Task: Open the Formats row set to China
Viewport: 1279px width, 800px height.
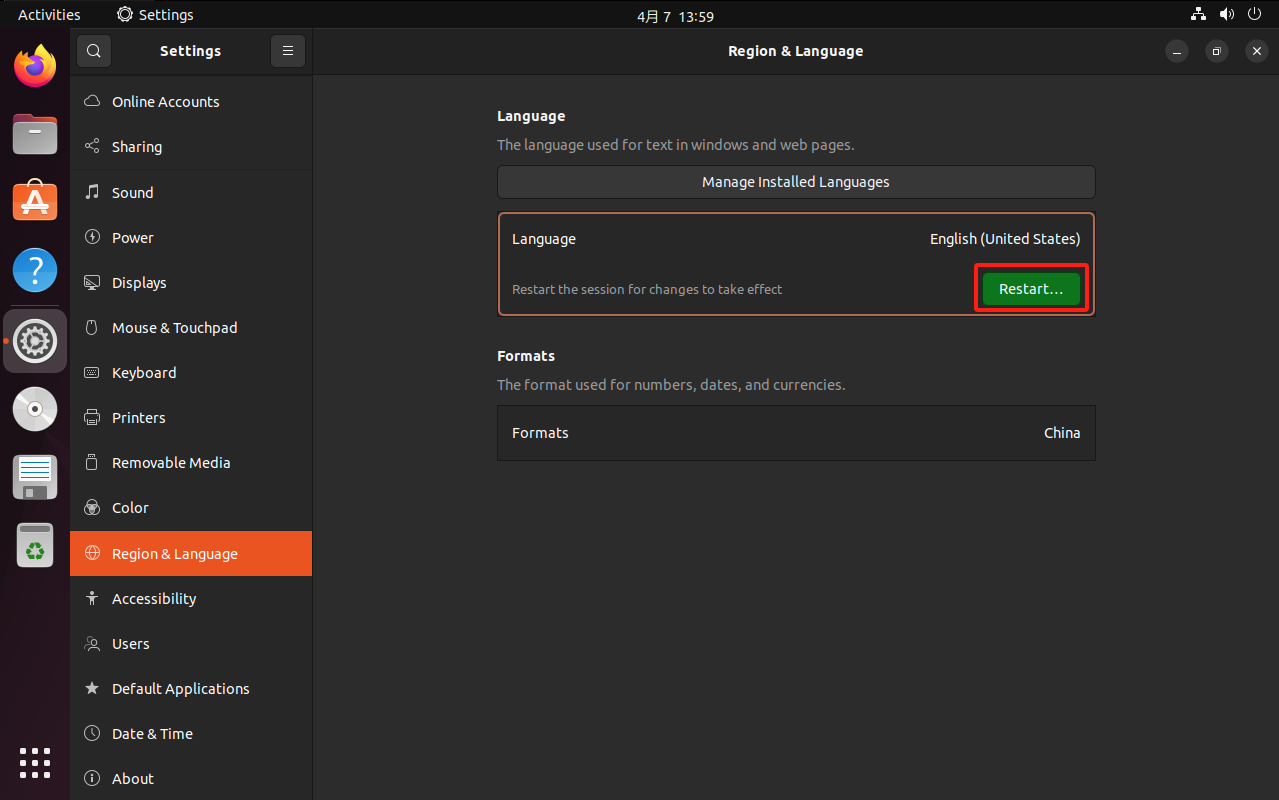Action: 796,433
